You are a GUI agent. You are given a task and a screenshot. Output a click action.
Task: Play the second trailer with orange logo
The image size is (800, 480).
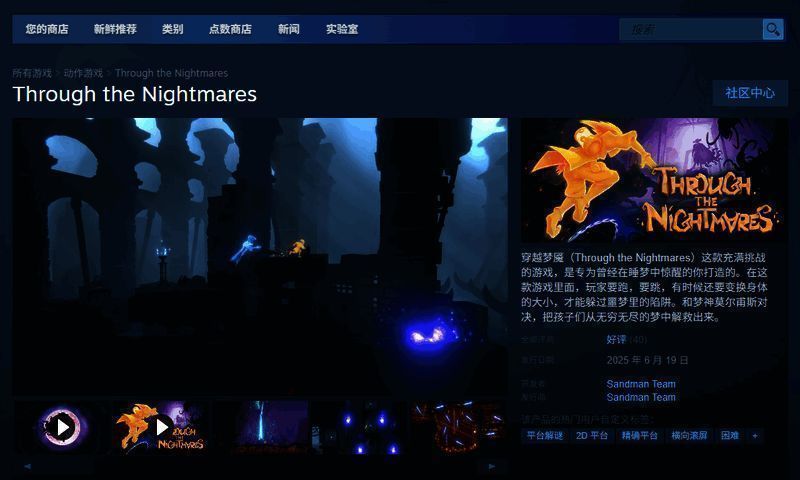pos(161,427)
